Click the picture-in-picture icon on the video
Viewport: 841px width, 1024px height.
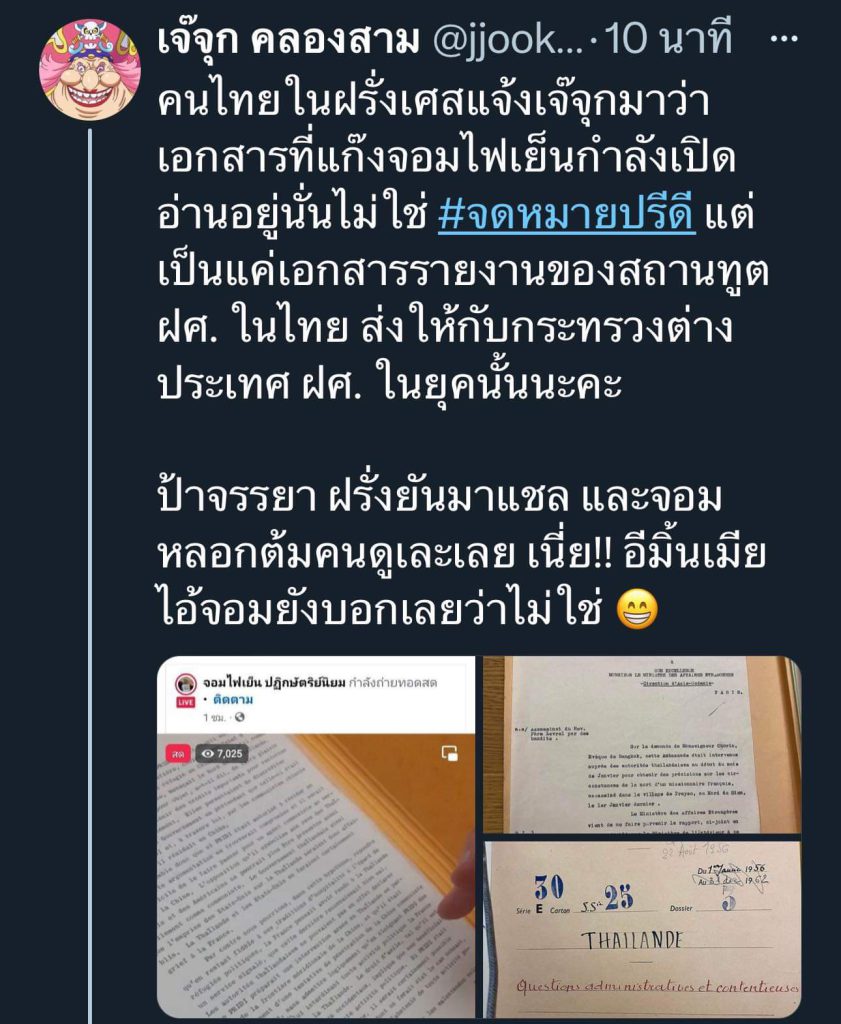coord(450,753)
